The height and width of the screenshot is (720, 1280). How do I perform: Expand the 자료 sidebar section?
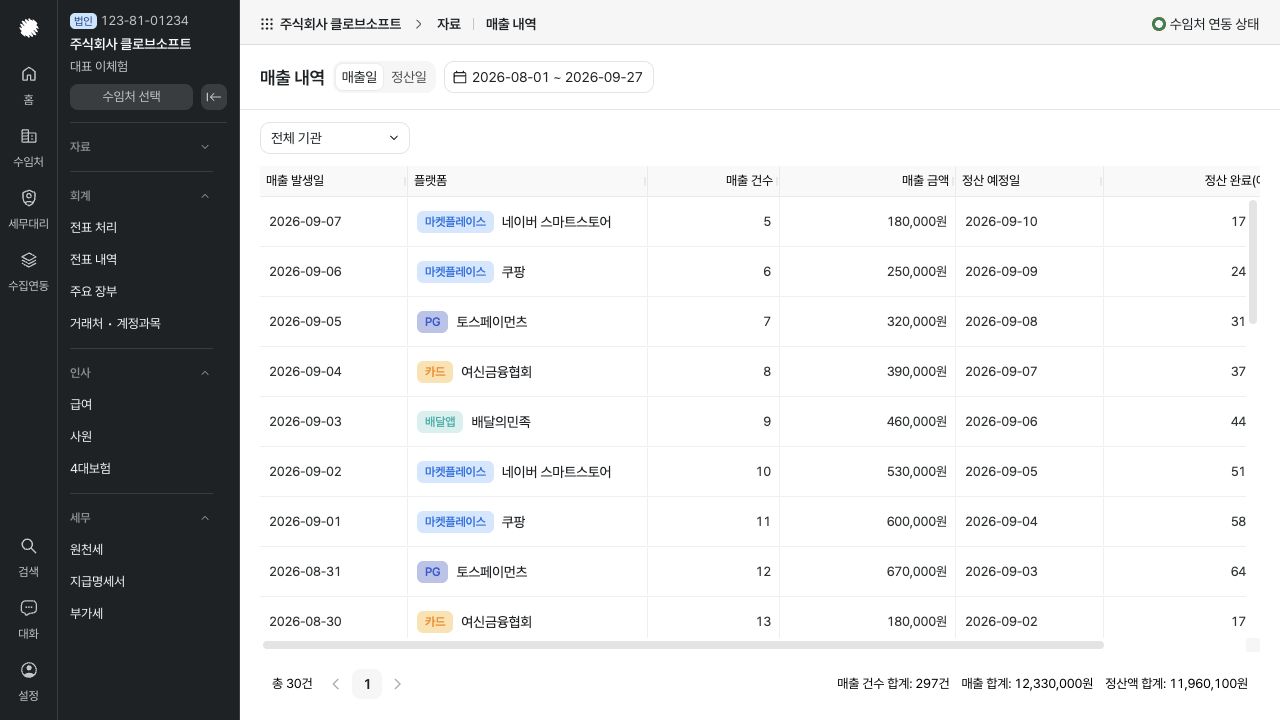tap(141, 147)
